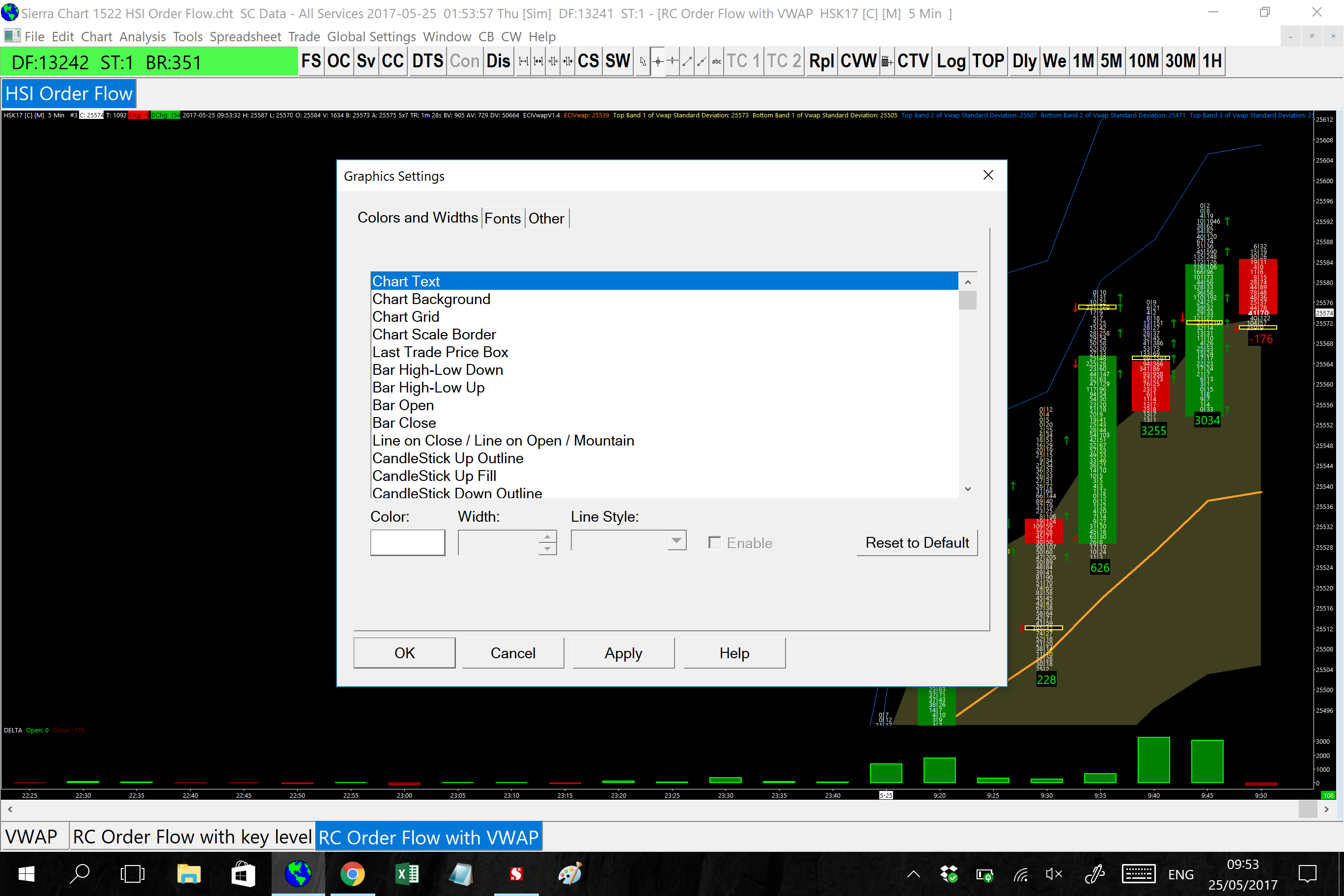Click the Width spinner up arrow

click(x=547, y=536)
